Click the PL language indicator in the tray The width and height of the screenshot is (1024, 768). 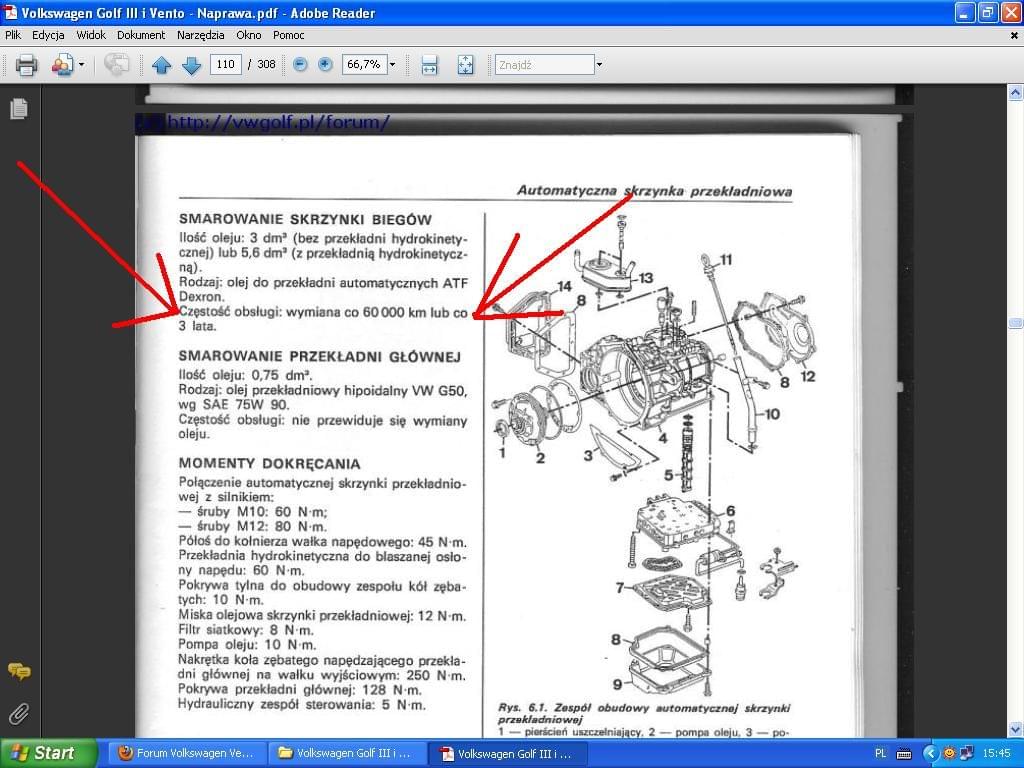click(x=880, y=754)
